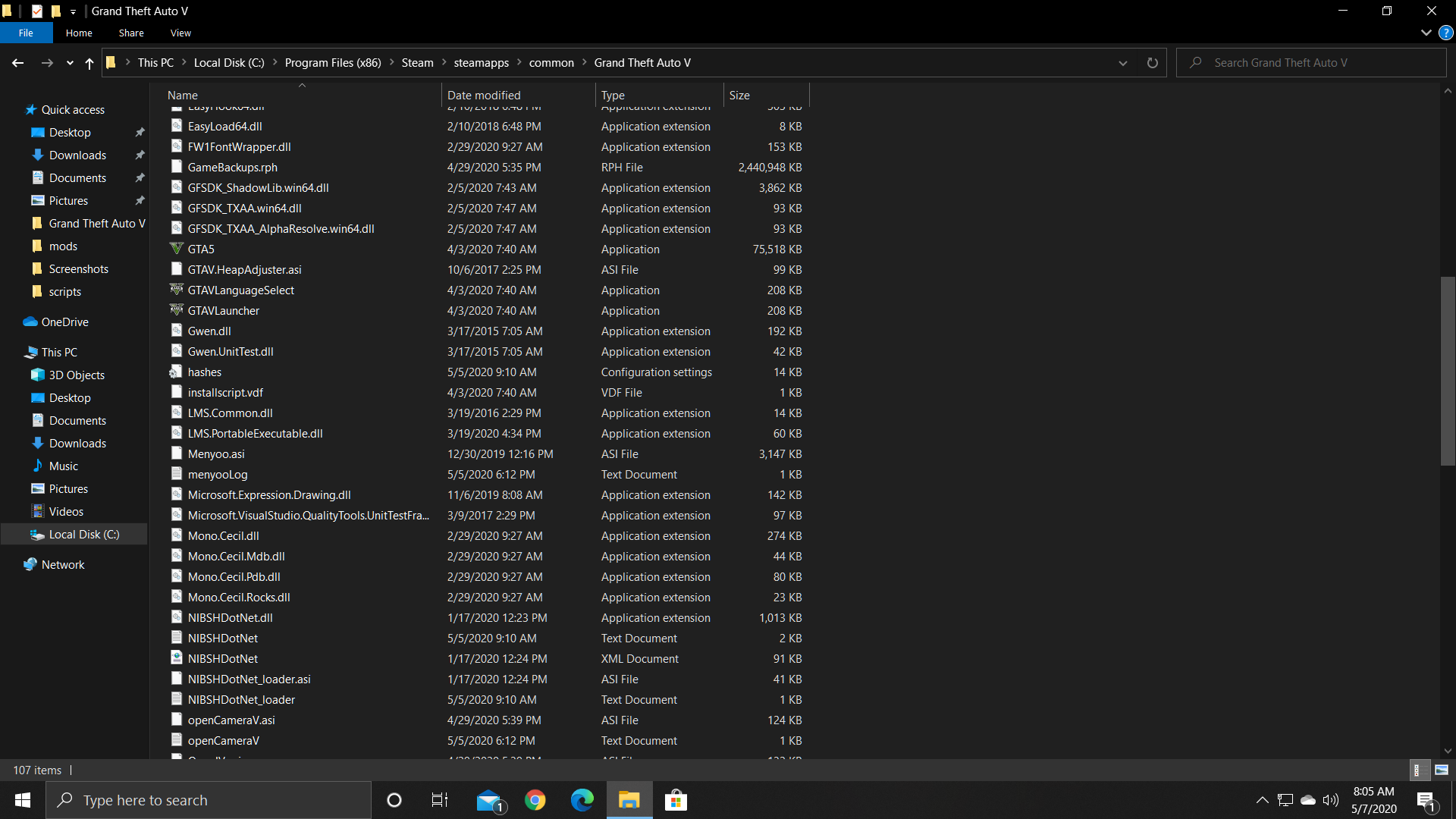Image resolution: width=1456 pixels, height=819 pixels.
Task: Click the vertical scrollbar thumb
Action: coord(1447,372)
